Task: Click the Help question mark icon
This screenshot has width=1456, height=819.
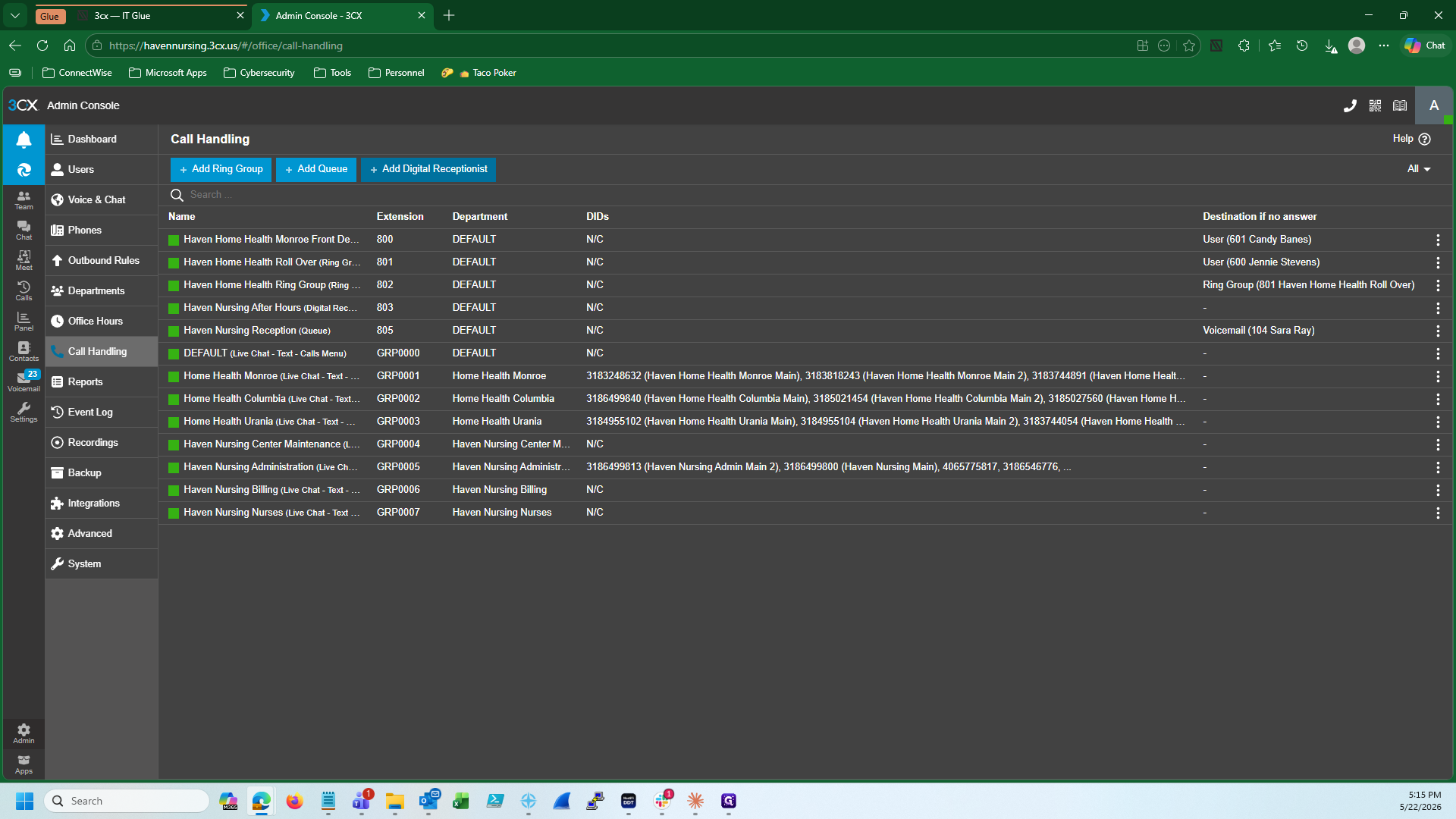Action: (1424, 139)
